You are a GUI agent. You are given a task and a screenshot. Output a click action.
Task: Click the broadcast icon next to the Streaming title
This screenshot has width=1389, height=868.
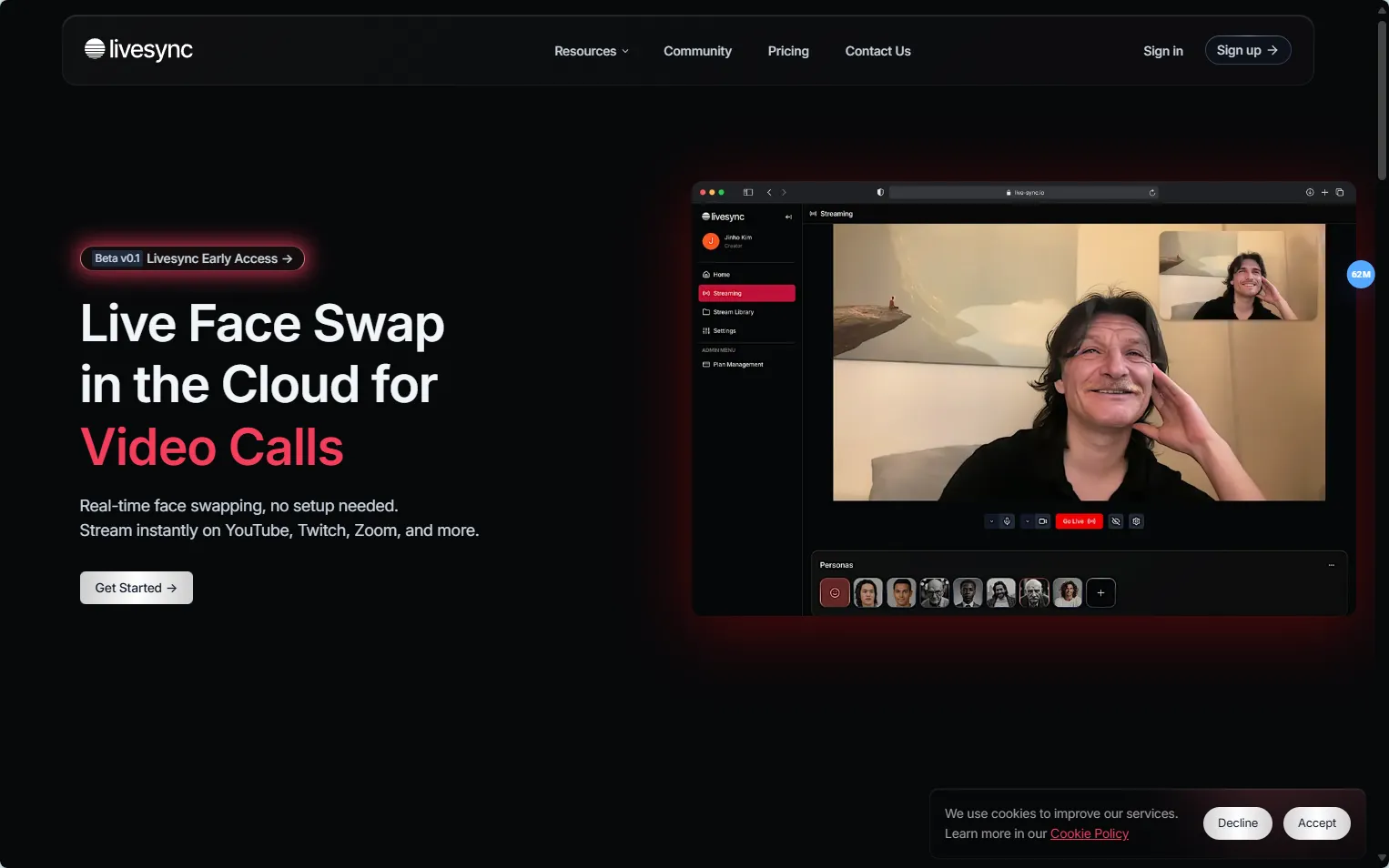coord(813,214)
